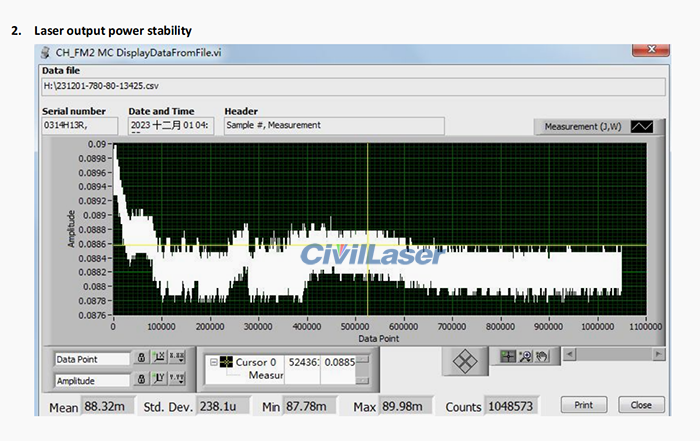
Task: Open Y-axis format and precision options
Action: tap(177, 379)
